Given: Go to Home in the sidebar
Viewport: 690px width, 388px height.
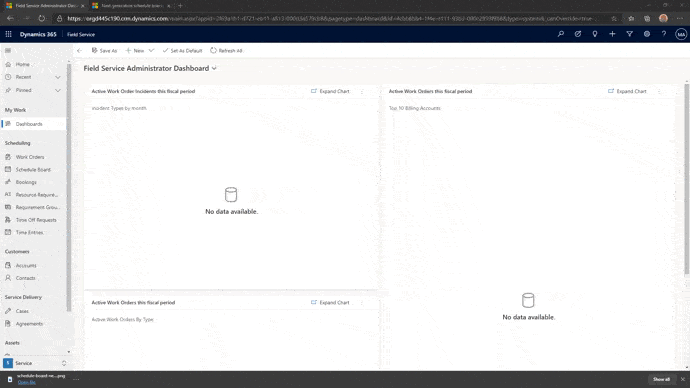Looking at the screenshot, I should coord(22,64).
